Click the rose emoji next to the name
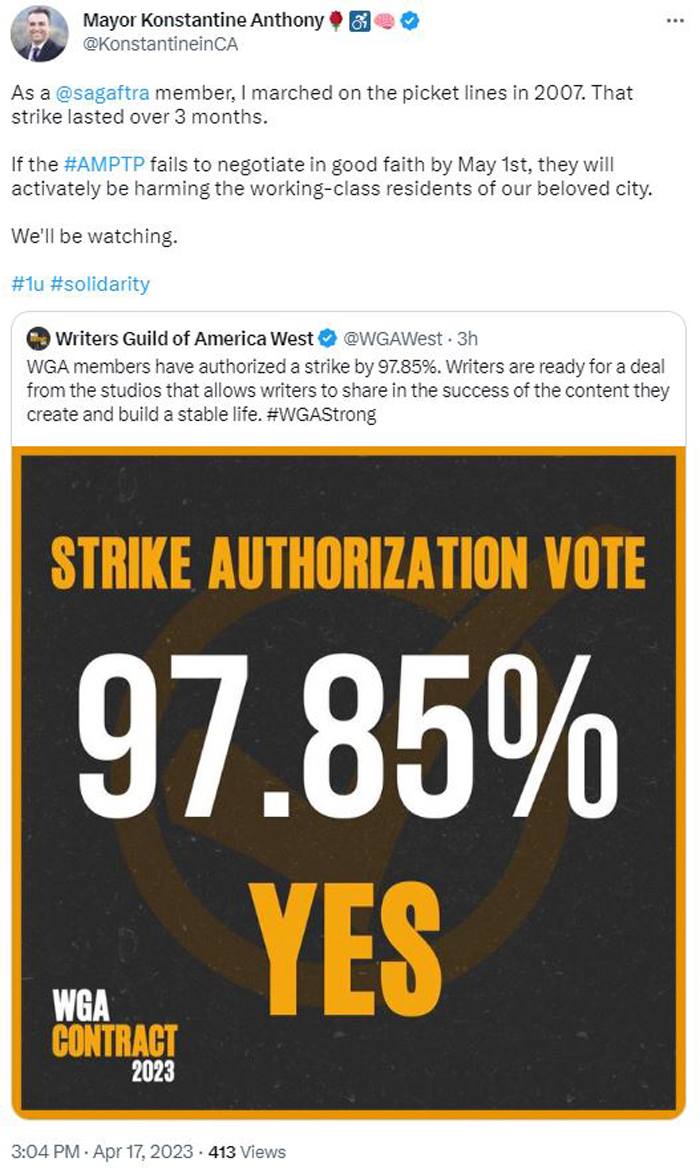 [336, 21]
